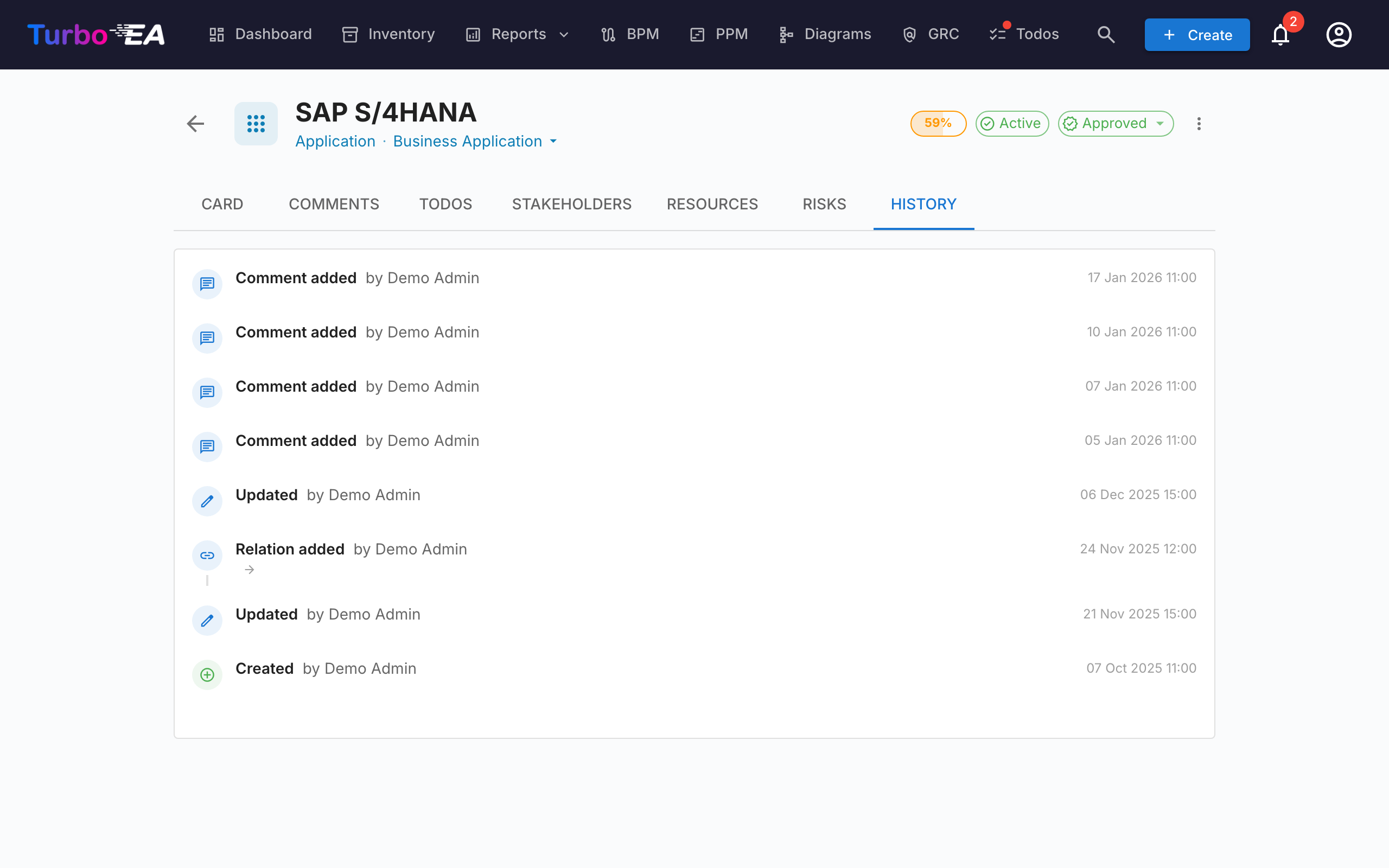Open Dashboard from the top navigation
The image size is (1389, 868).
(260, 34)
